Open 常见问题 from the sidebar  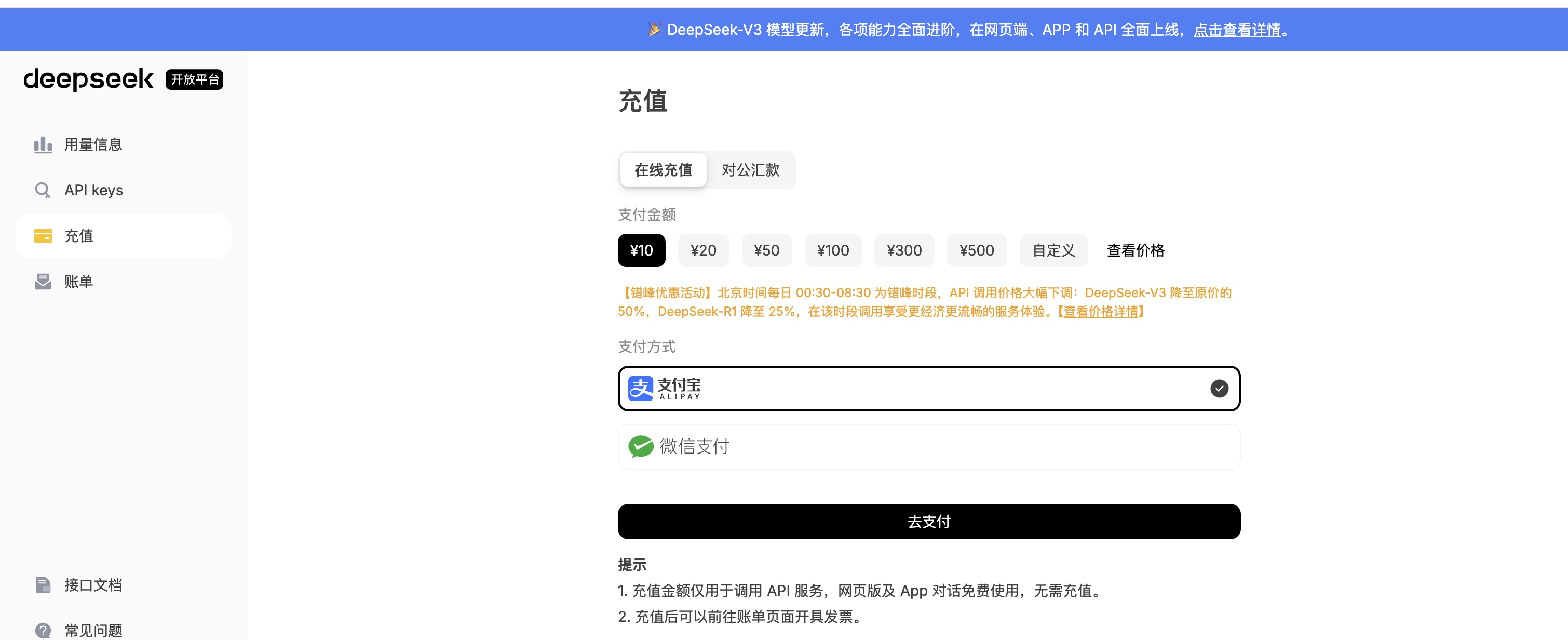tap(124, 630)
